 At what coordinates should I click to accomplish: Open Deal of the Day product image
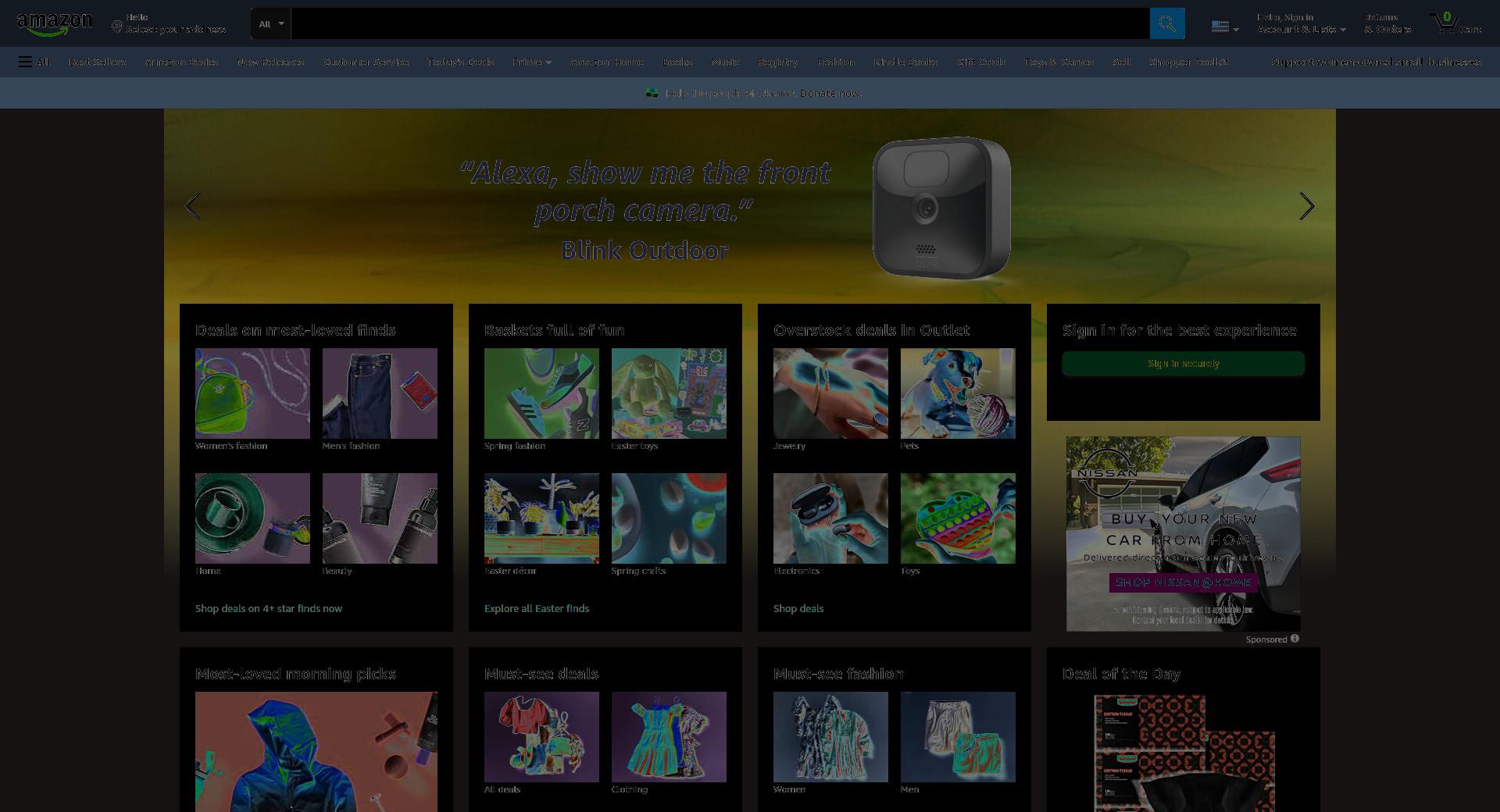tap(1184, 752)
